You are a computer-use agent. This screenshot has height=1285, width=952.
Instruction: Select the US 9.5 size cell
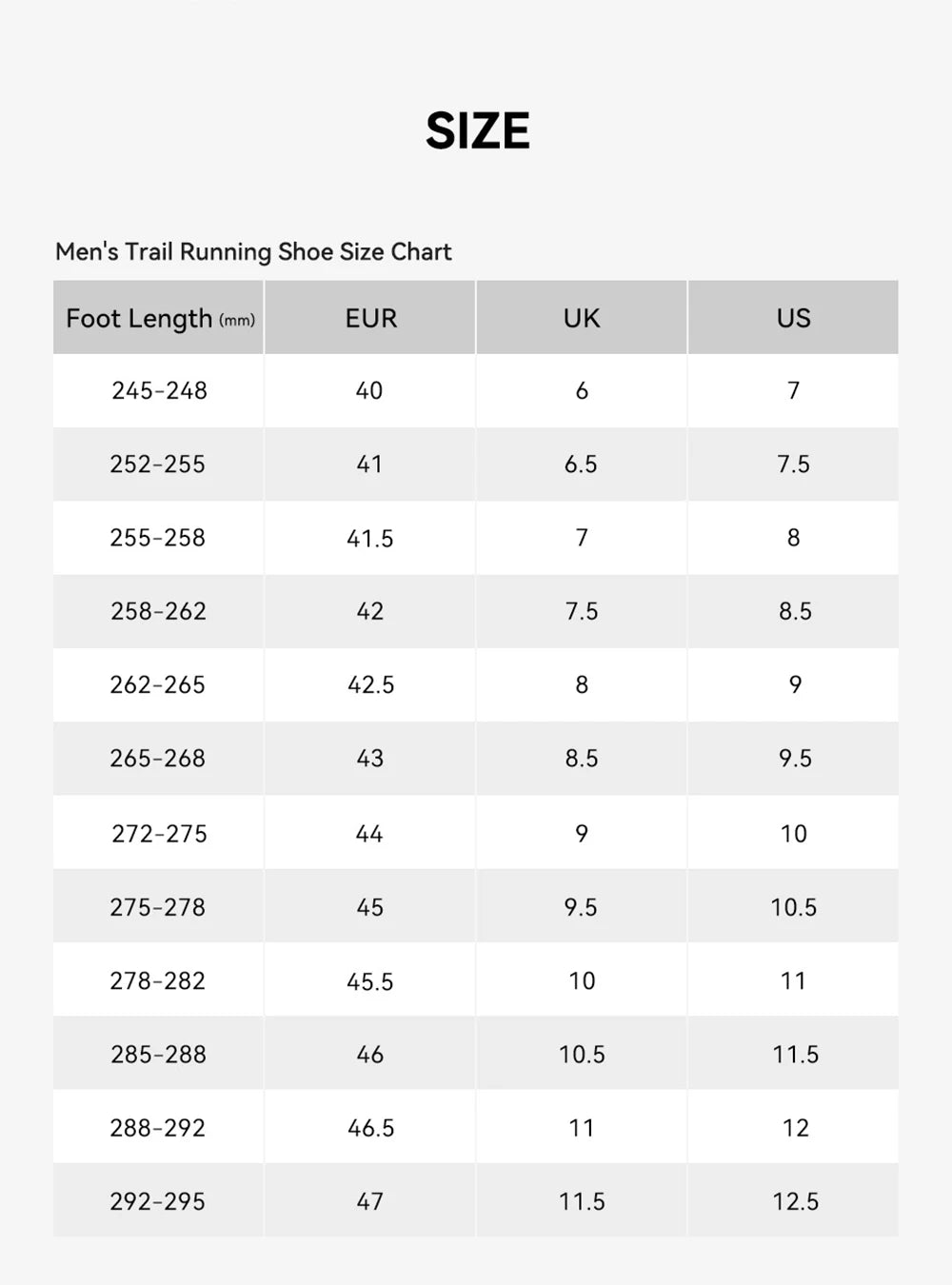point(795,759)
